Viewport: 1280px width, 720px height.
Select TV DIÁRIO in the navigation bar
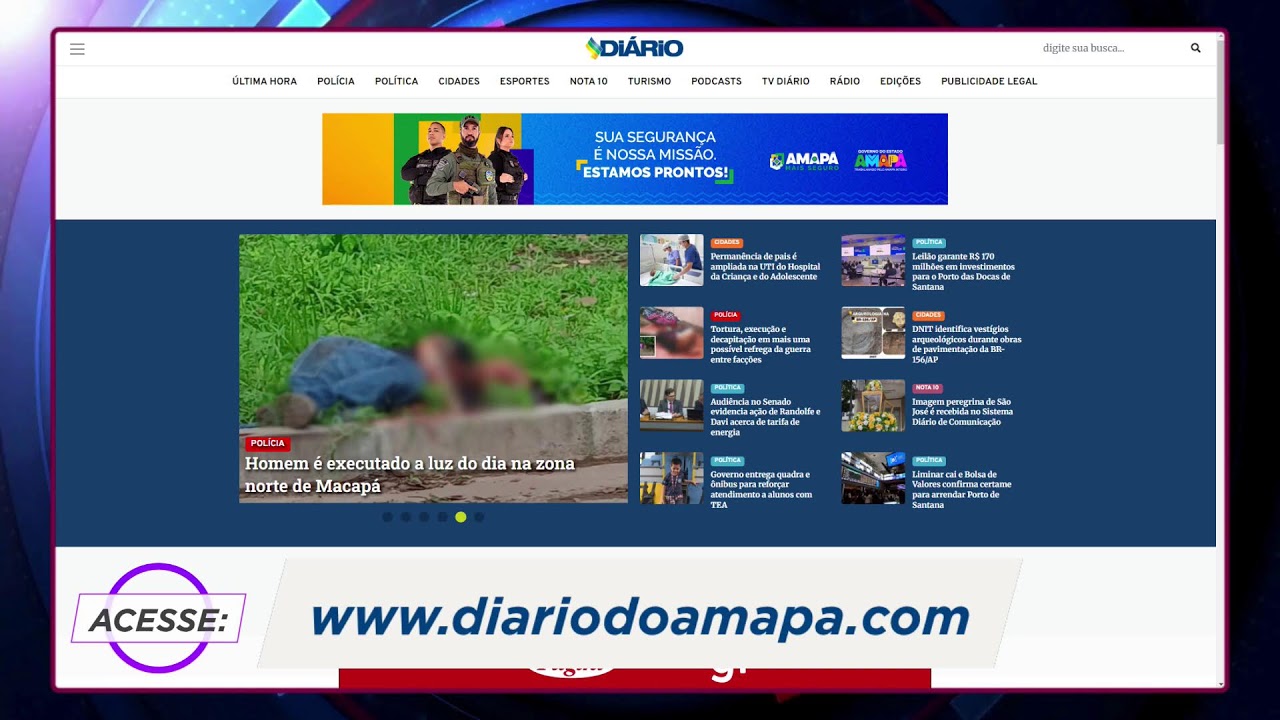click(785, 81)
